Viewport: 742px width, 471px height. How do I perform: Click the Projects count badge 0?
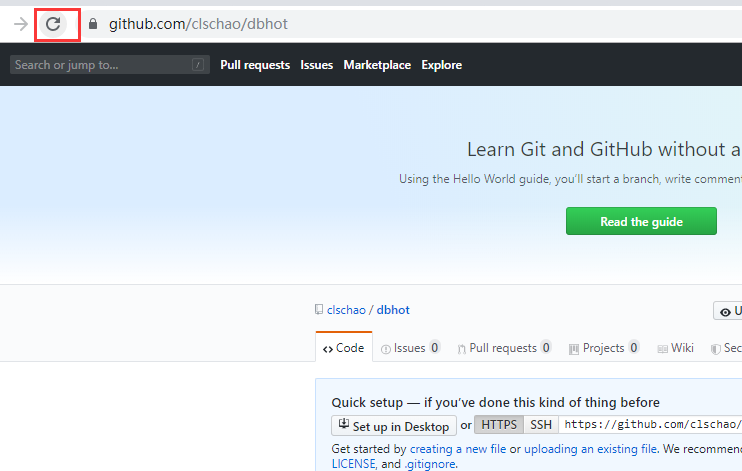pyautogui.click(x=634, y=348)
